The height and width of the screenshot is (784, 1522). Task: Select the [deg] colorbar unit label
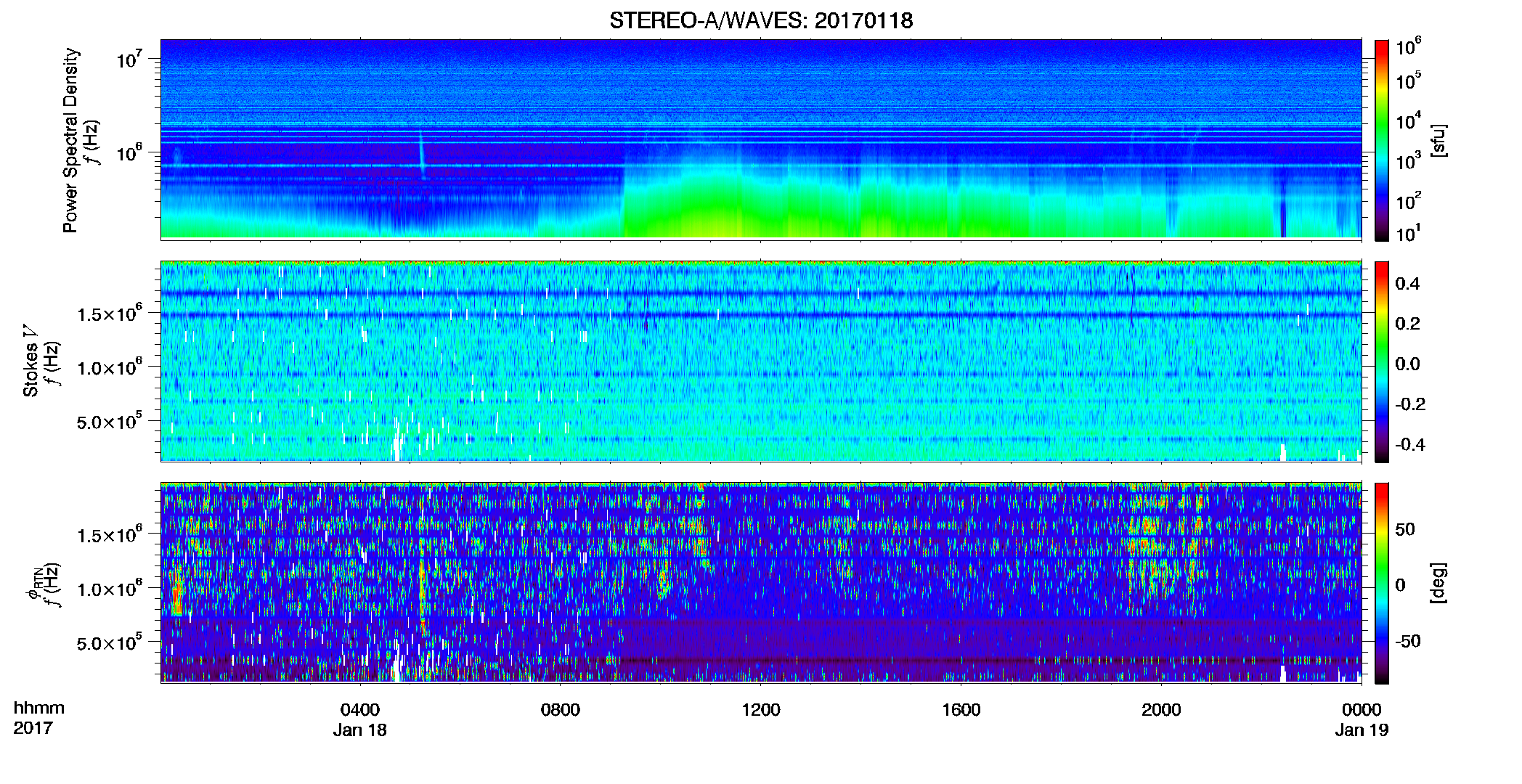[1438, 583]
